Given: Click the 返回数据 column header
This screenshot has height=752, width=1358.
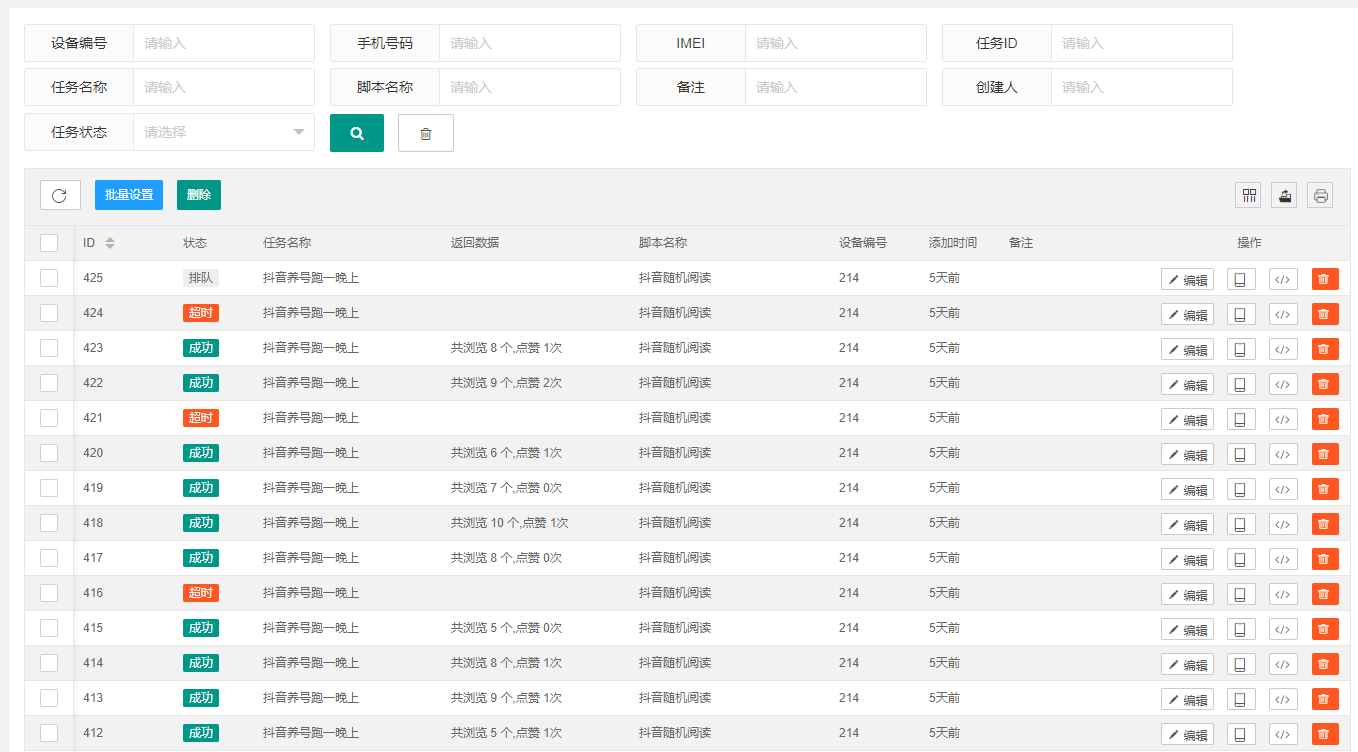Looking at the screenshot, I should (475, 243).
